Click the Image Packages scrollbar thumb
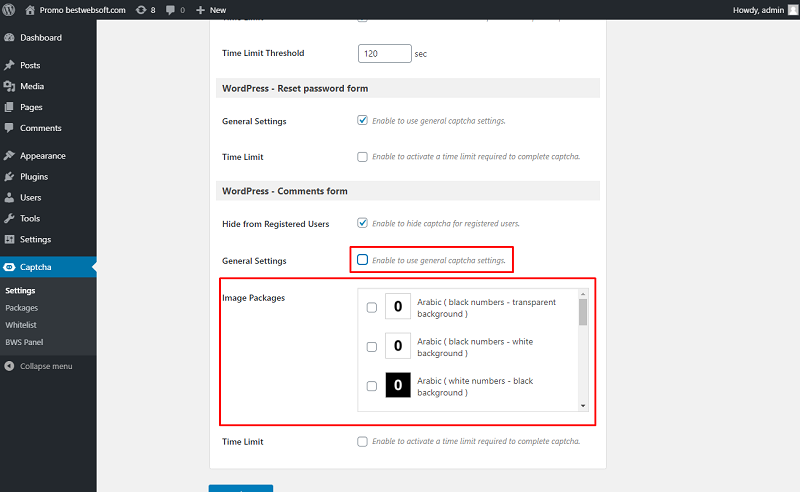Screen dimensions: 800x492 point(583,312)
